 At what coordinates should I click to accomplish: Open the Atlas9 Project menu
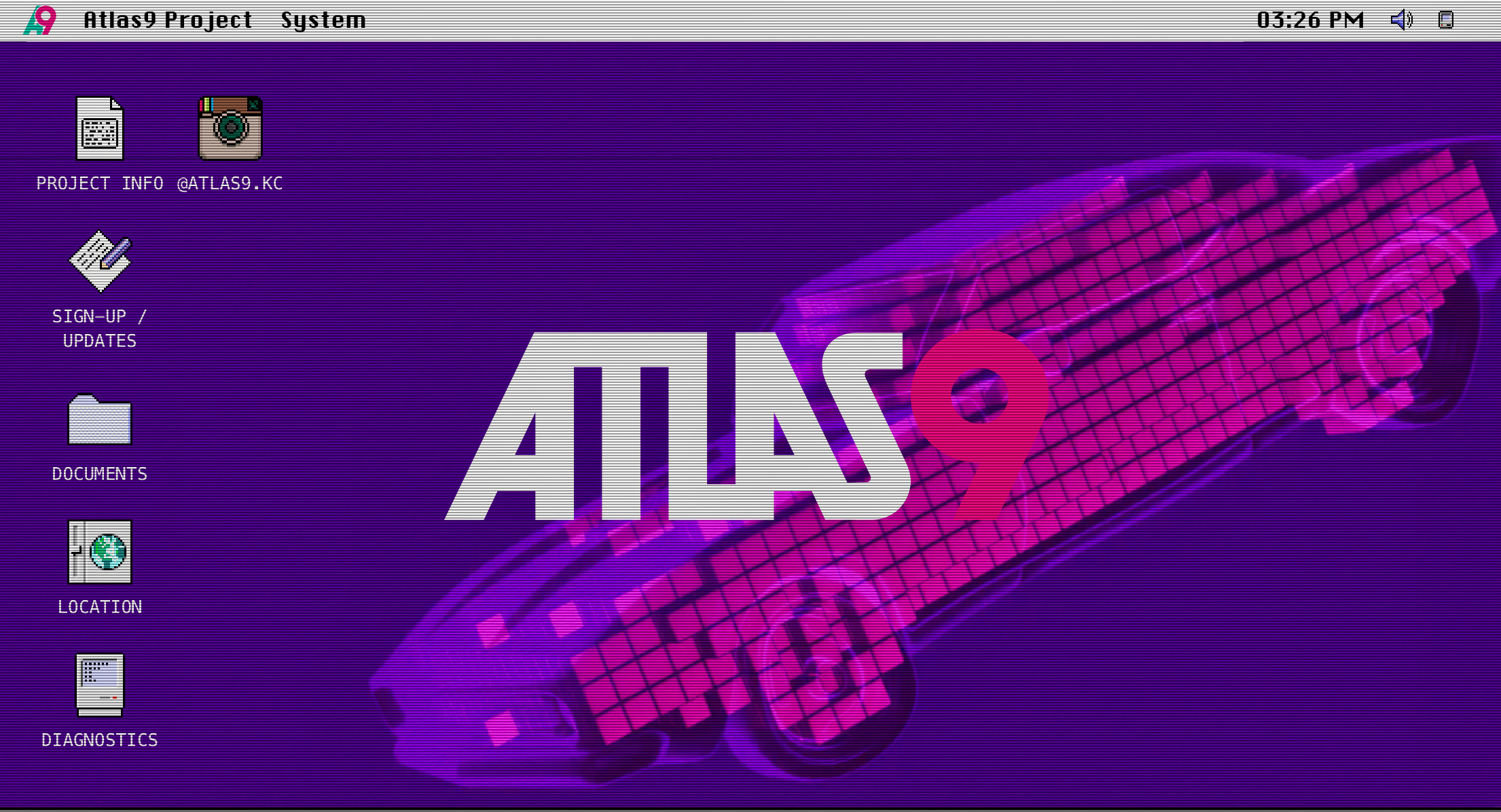[x=168, y=20]
